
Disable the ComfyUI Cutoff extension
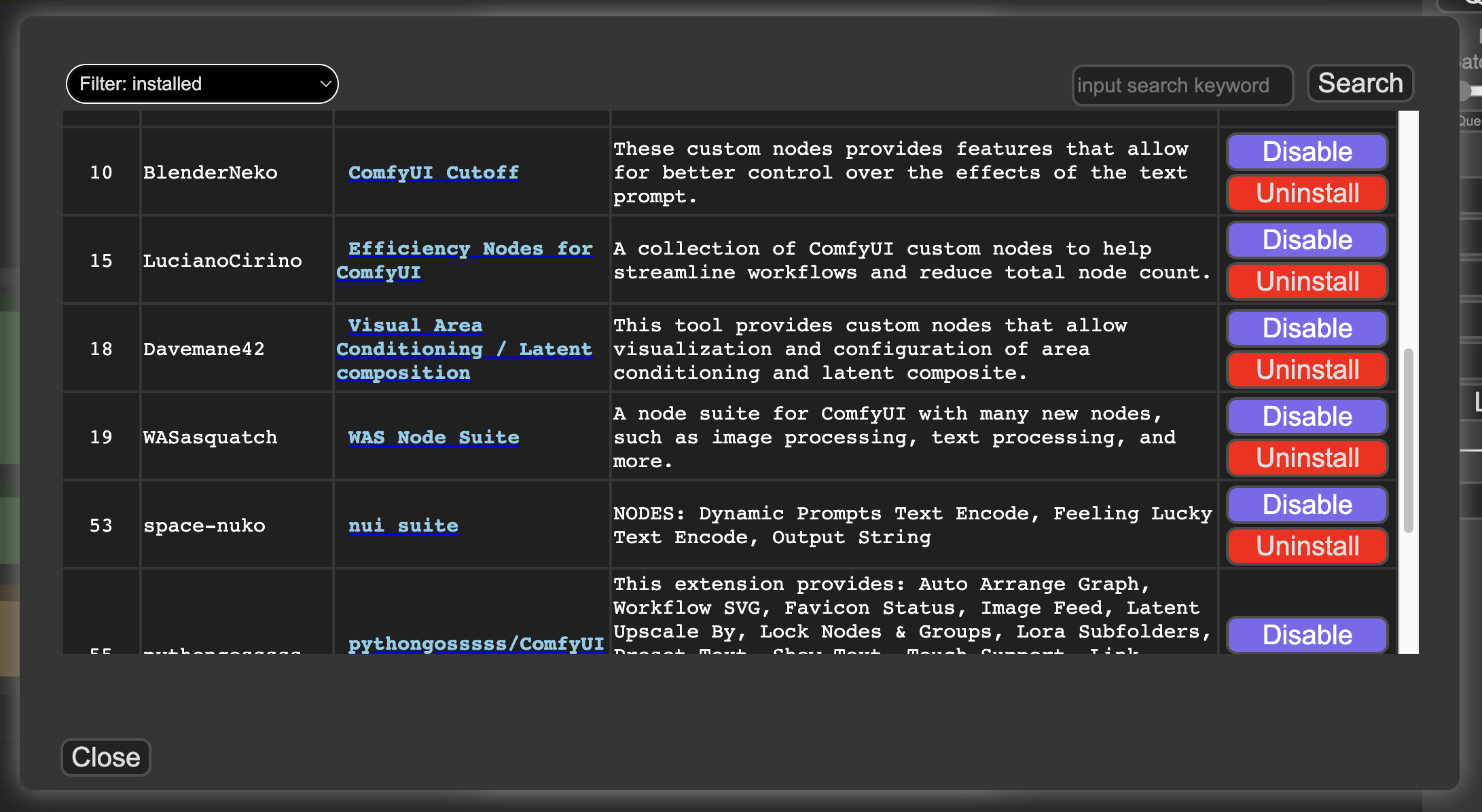(1307, 152)
